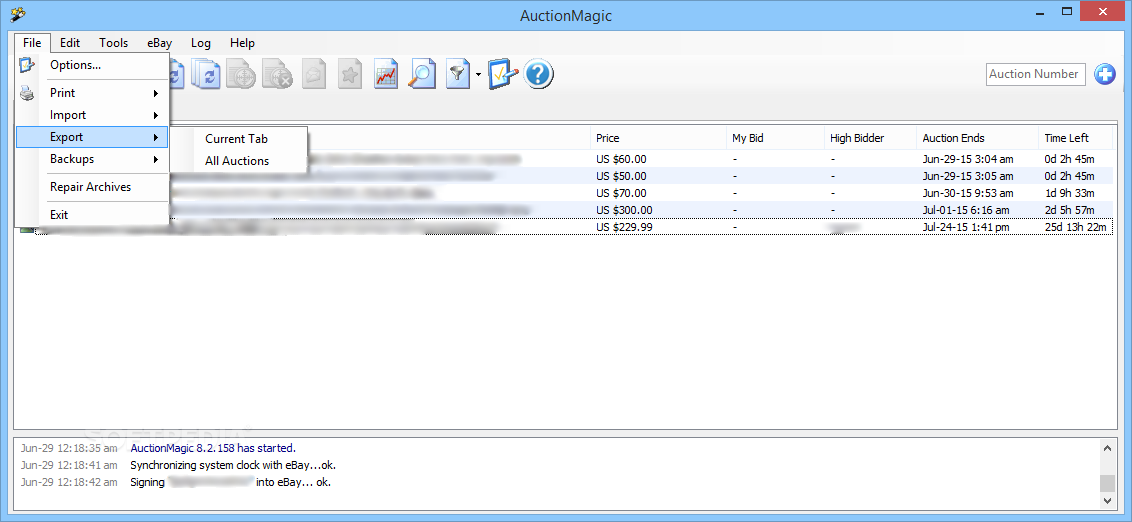
Task: Sort by the Price column header
Action: (658, 138)
